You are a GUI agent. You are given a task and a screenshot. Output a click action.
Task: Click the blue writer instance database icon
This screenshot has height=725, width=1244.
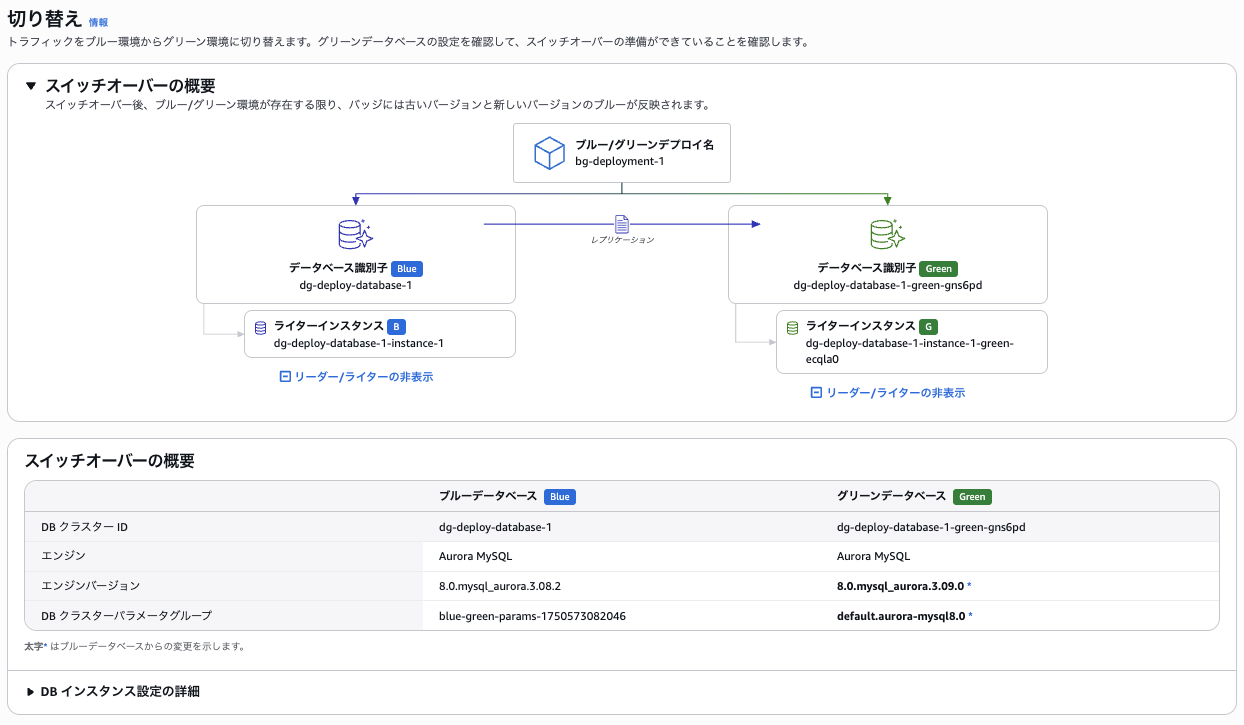point(261,327)
